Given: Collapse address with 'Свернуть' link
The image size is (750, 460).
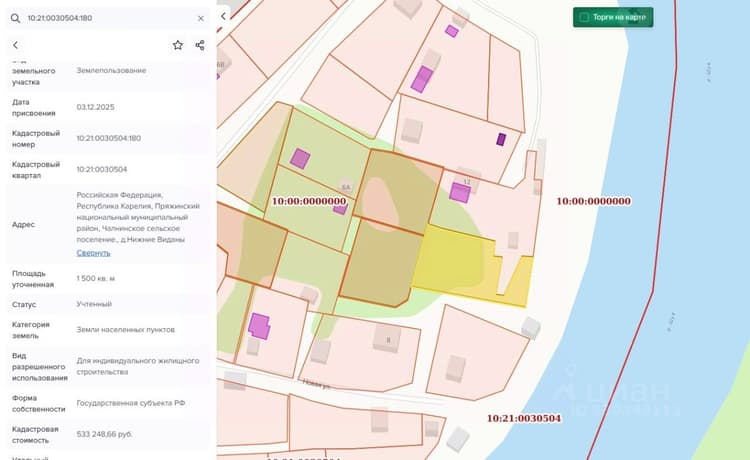Looking at the screenshot, I should pos(93,252).
